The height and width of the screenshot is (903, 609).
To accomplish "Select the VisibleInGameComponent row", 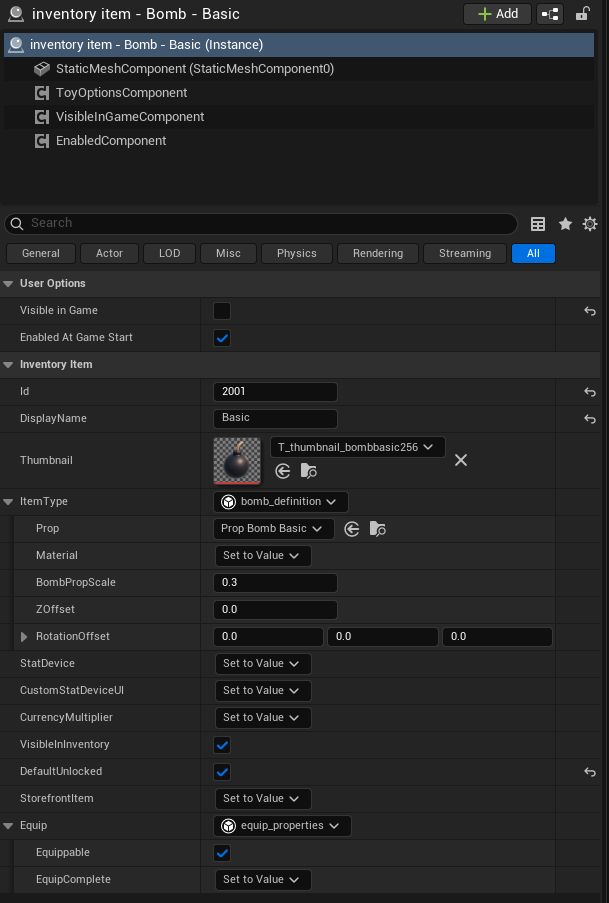I will pyautogui.click(x=299, y=117).
